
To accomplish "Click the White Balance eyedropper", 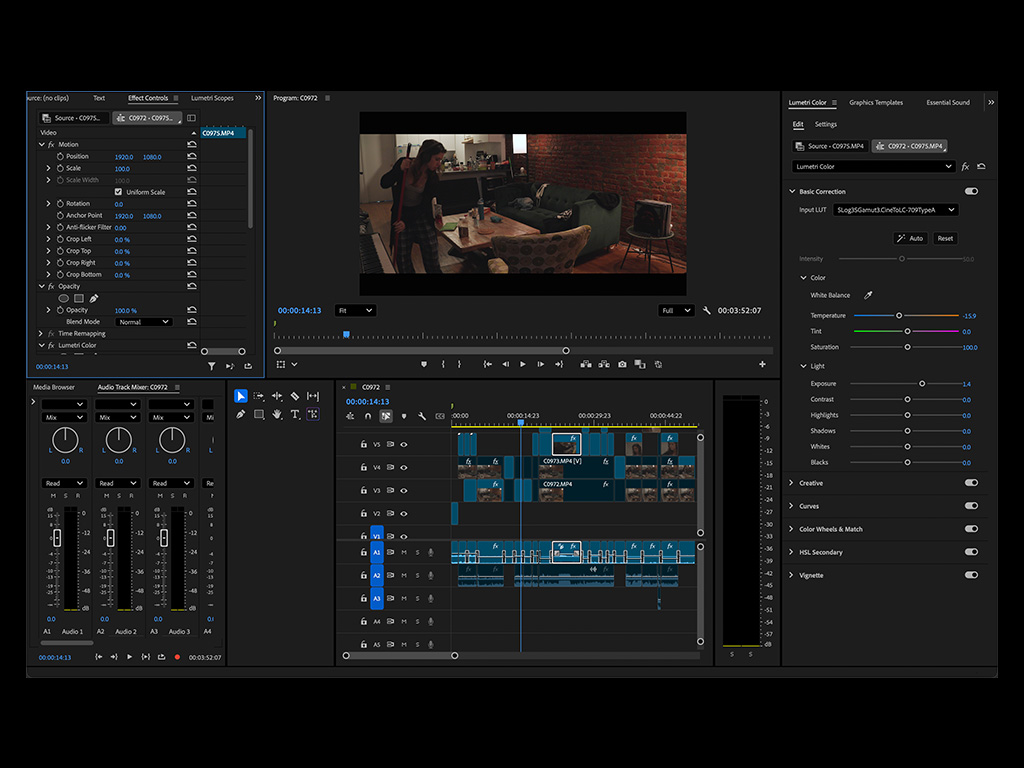I will 868,297.
